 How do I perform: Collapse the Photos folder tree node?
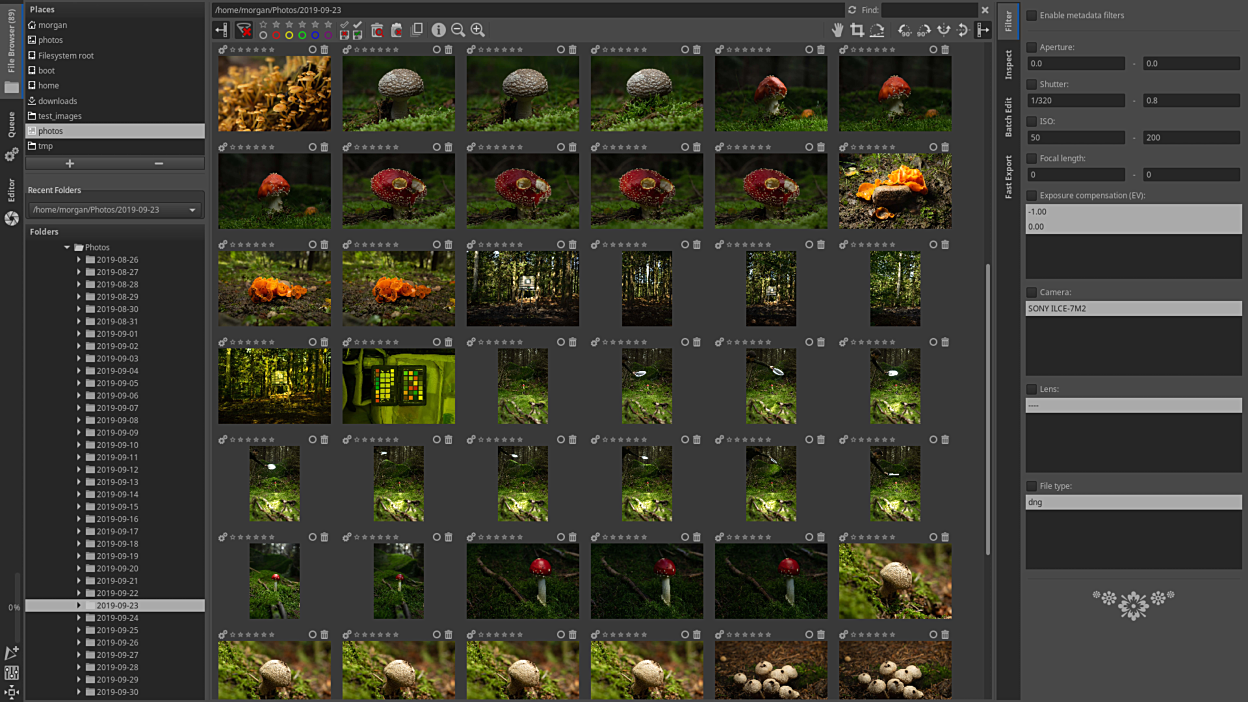click(x=67, y=247)
